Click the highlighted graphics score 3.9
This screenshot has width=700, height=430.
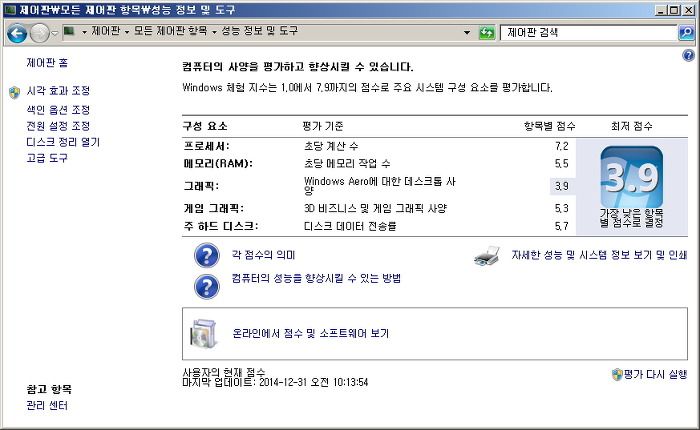click(x=562, y=186)
